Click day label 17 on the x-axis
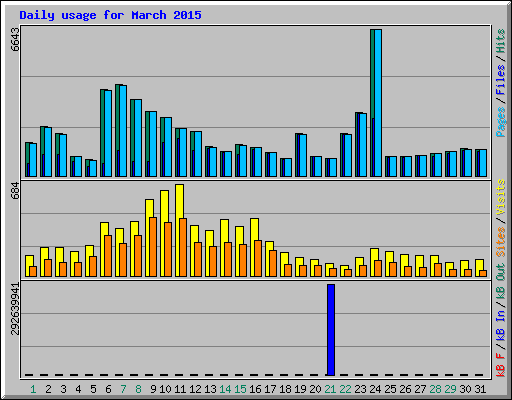The height and width of the screenshot is (400, 512). (x=270, y=389)
